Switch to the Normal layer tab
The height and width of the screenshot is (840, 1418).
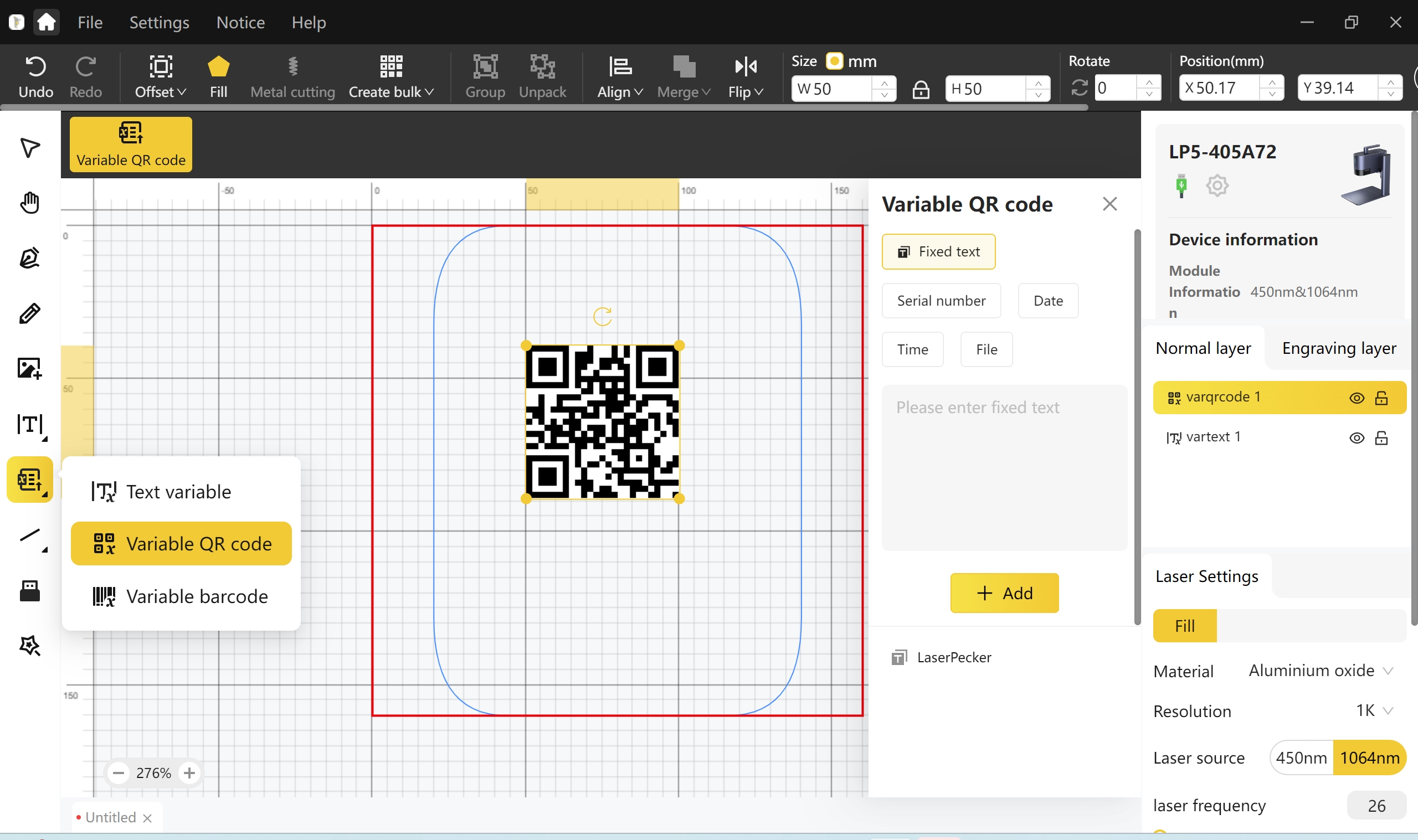tap(1203, 348)
